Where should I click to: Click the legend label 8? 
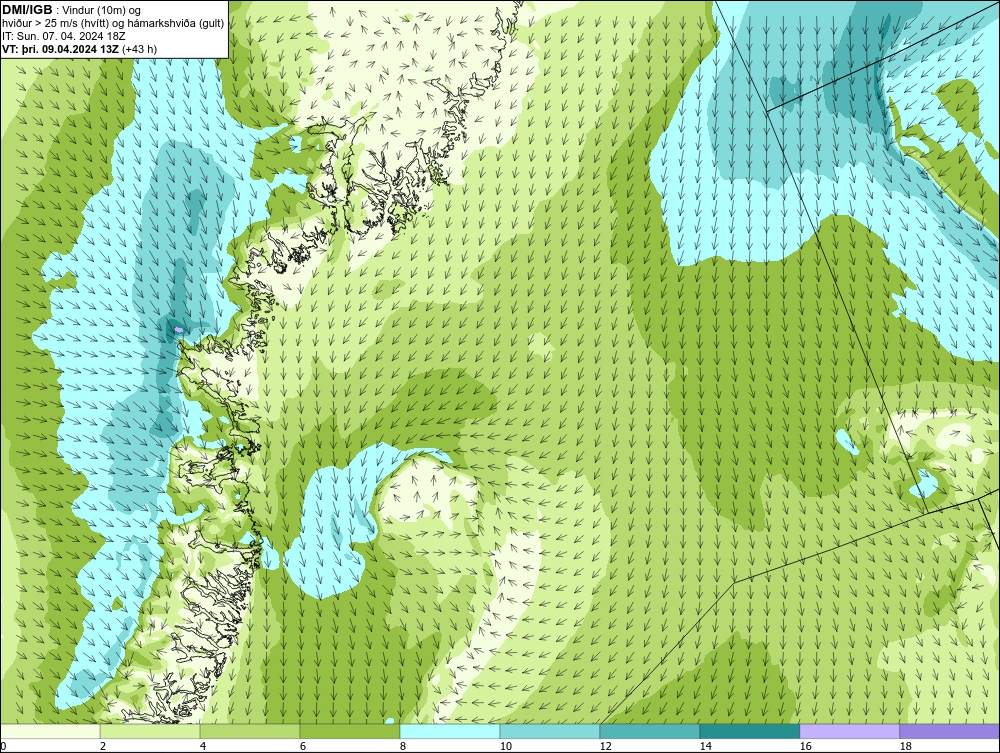coord(402,746)
